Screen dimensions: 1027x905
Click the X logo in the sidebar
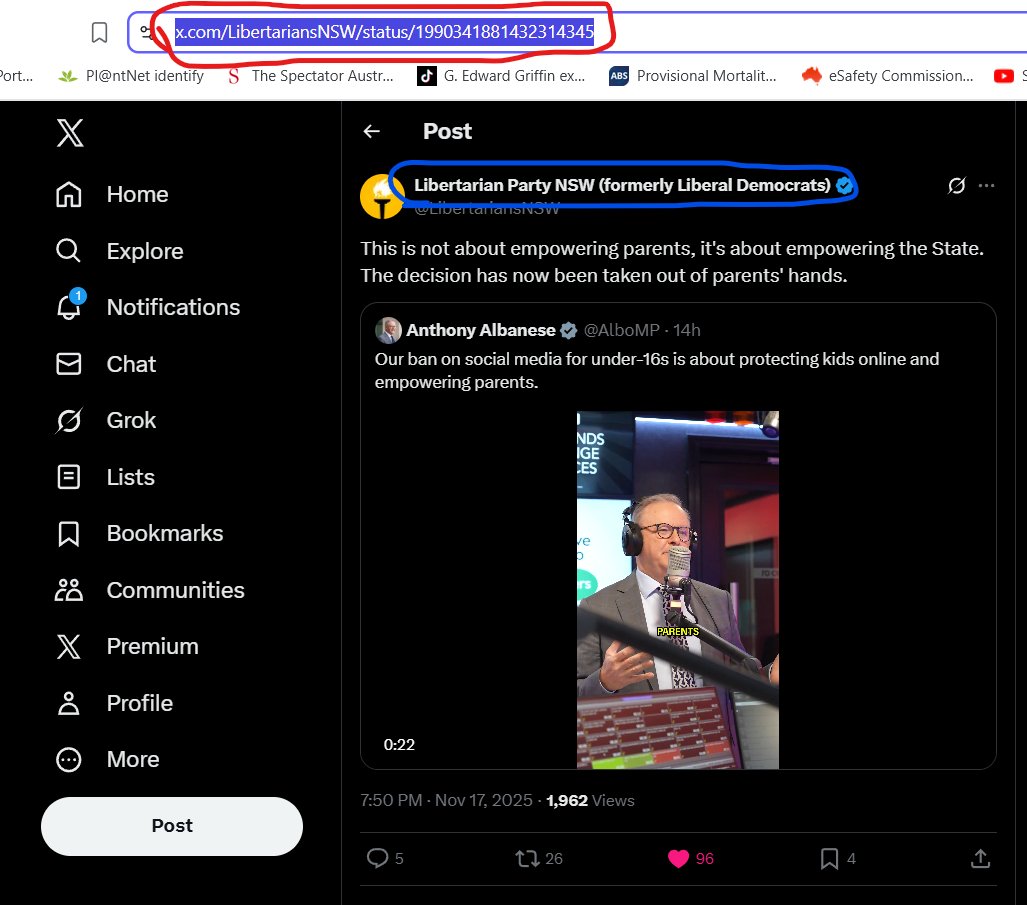click(x=69, y=133)
